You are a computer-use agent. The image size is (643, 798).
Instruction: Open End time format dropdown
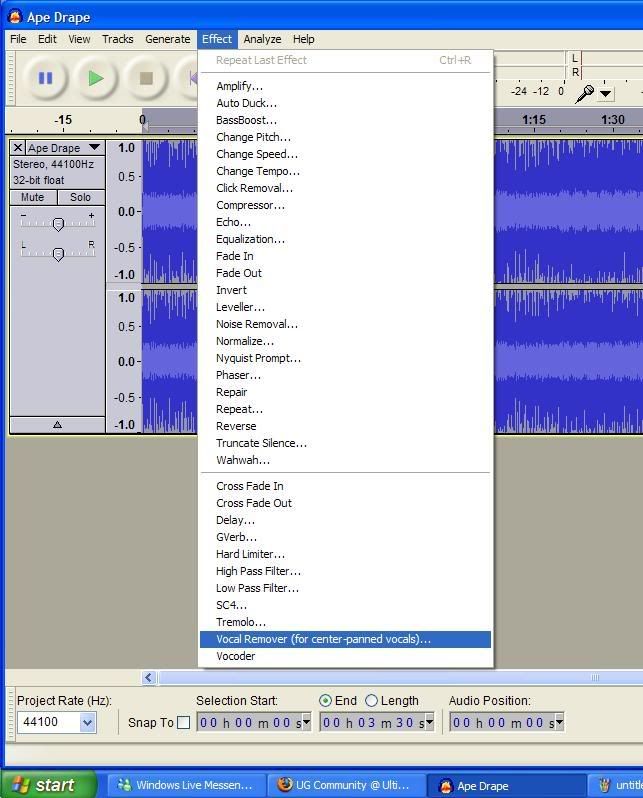click(430, 722)
